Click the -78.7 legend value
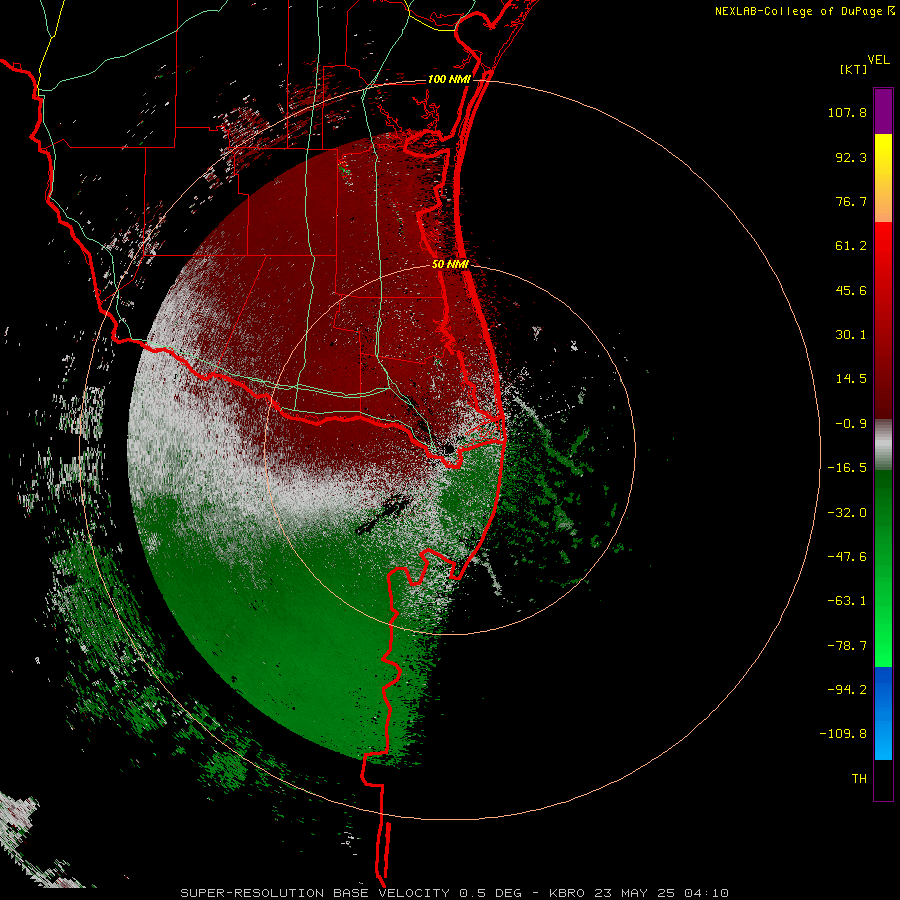Viewport: 900px width, 900px height. 847,646
